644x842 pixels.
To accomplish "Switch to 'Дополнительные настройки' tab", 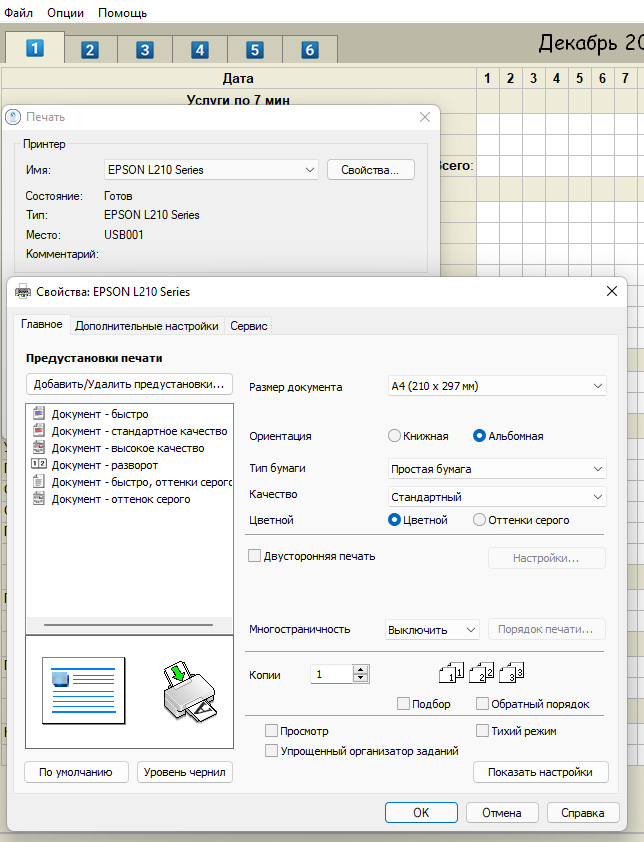I will point(146,326).
